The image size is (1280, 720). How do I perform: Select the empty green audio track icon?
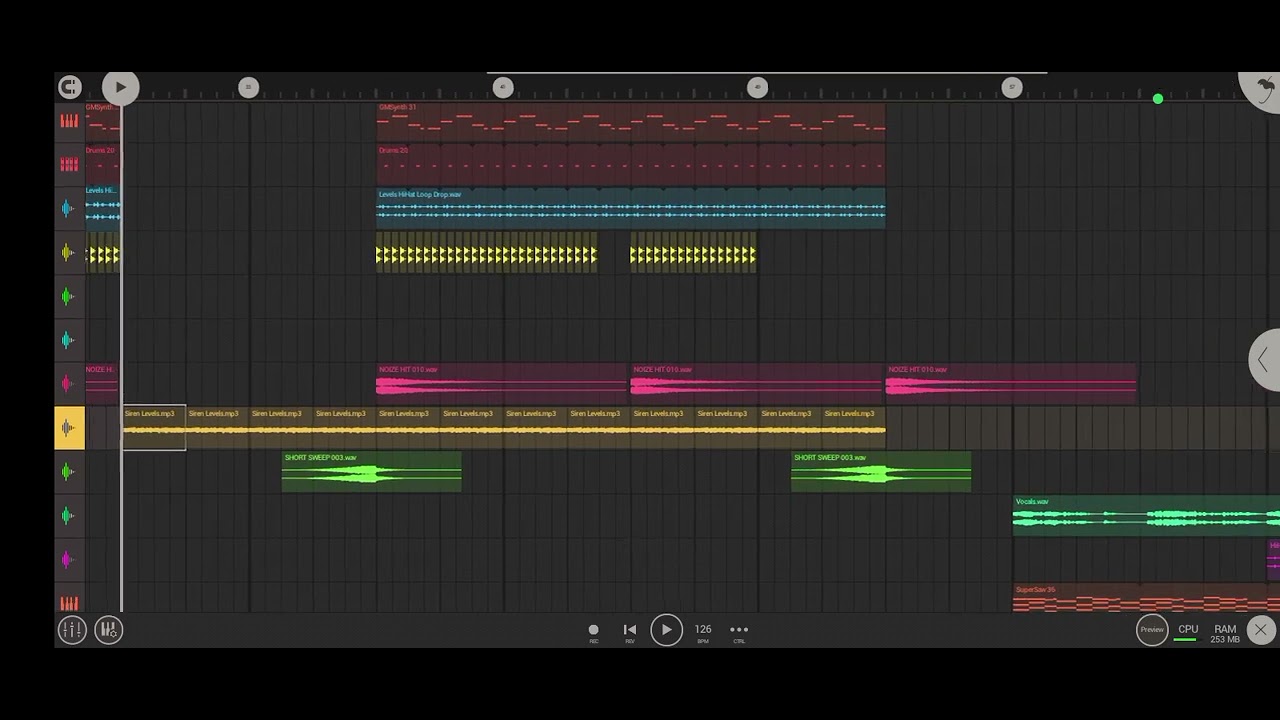[x=69, y=297]
